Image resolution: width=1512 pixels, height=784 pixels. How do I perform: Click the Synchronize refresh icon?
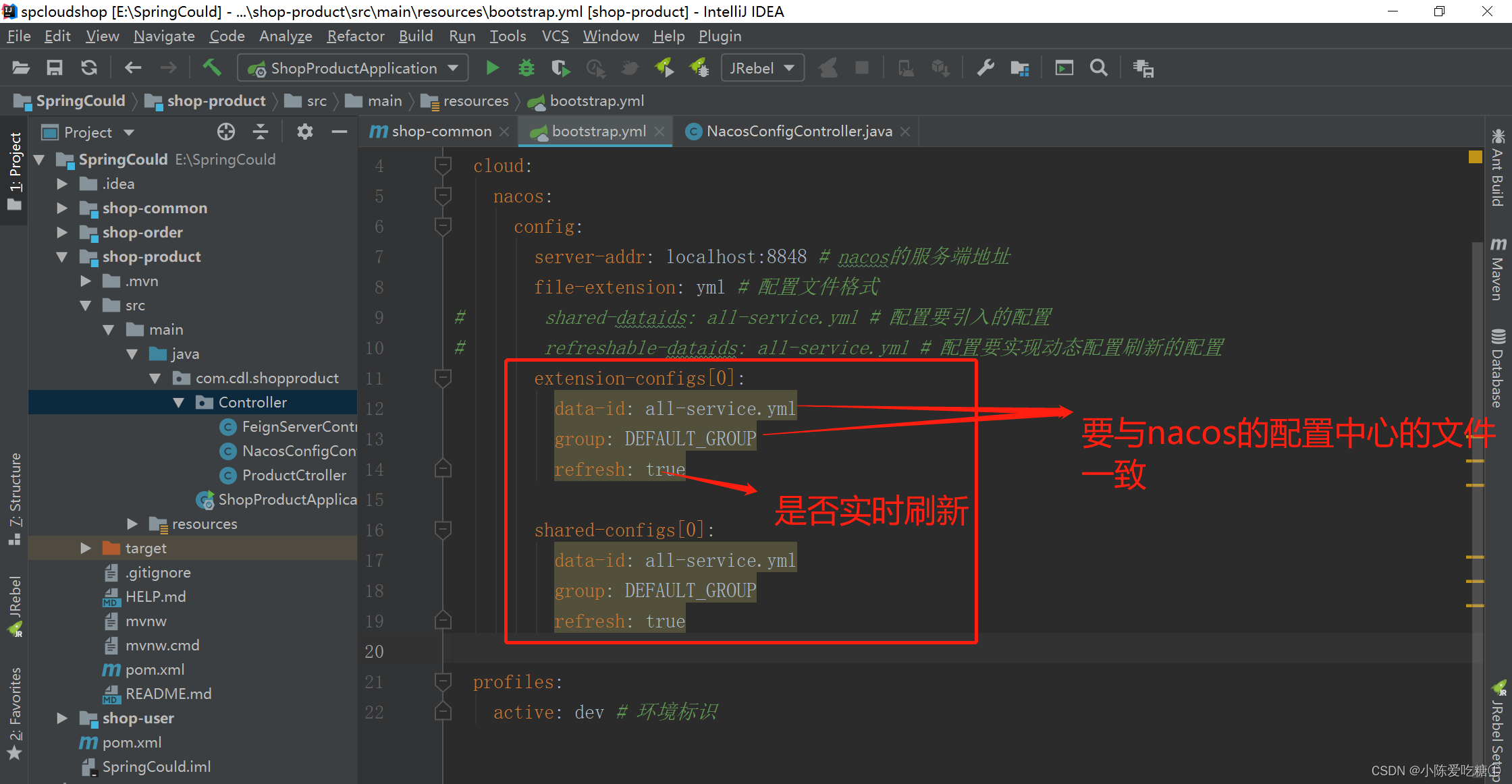point(89,68)
